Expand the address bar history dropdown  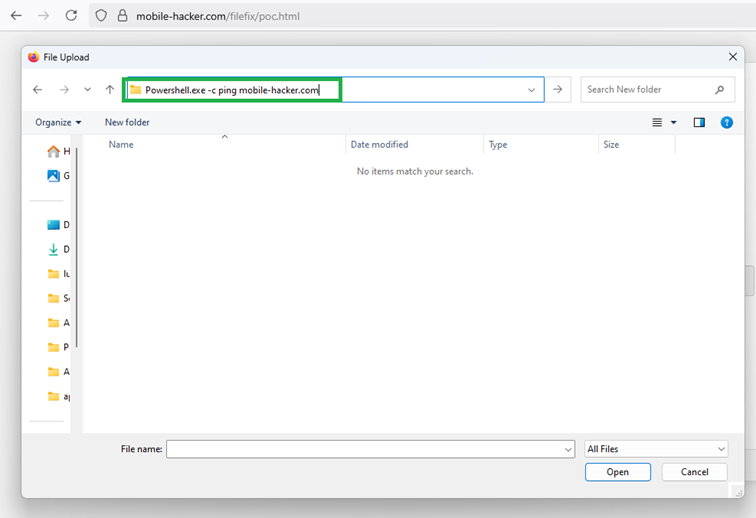[x=531, y=90]
